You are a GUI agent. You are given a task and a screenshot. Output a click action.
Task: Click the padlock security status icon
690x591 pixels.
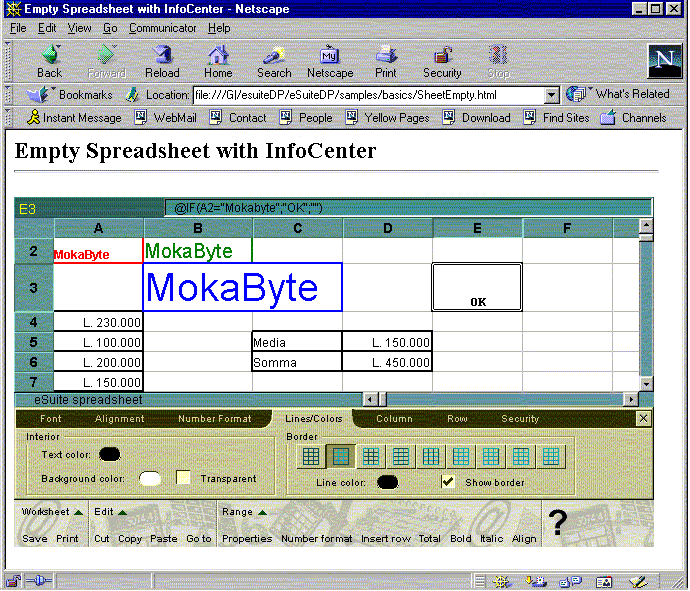[x=14, y=581]
